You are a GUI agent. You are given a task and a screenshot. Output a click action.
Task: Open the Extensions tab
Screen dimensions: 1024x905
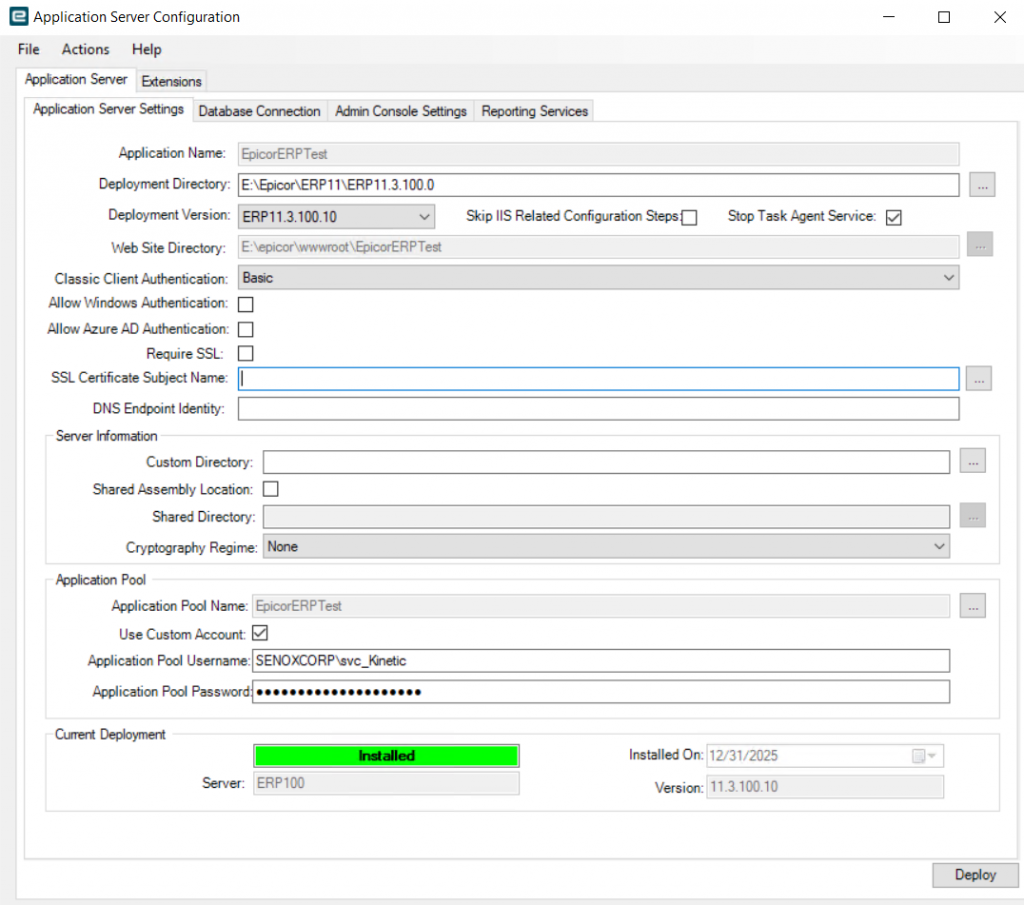tap(171, 81)
